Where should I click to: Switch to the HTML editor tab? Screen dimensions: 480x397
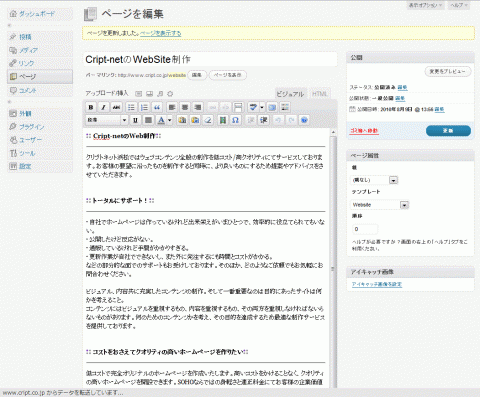[319, 94]
